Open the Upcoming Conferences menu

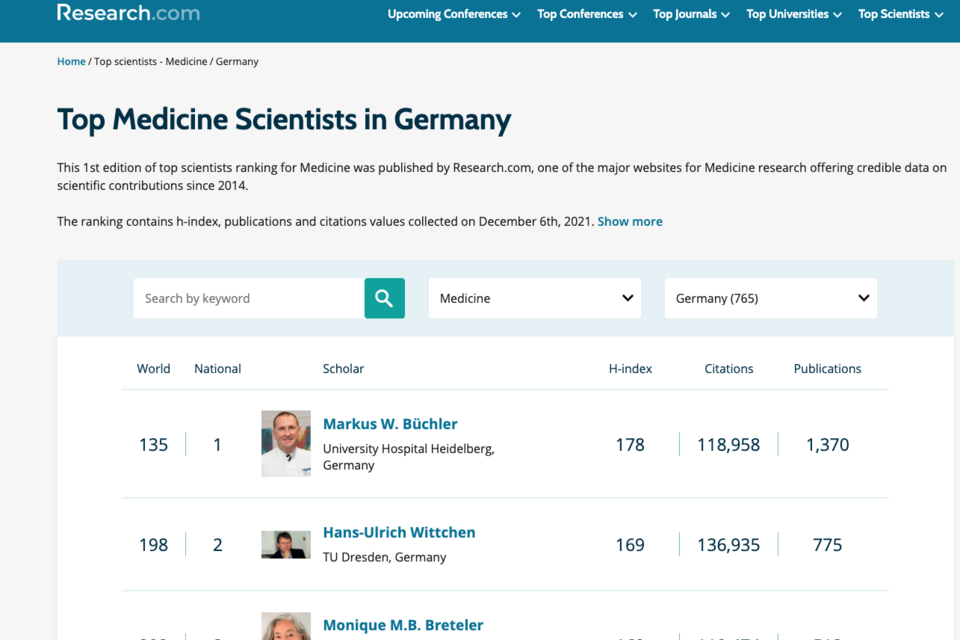pyautogui.click(x=454, y=14)
